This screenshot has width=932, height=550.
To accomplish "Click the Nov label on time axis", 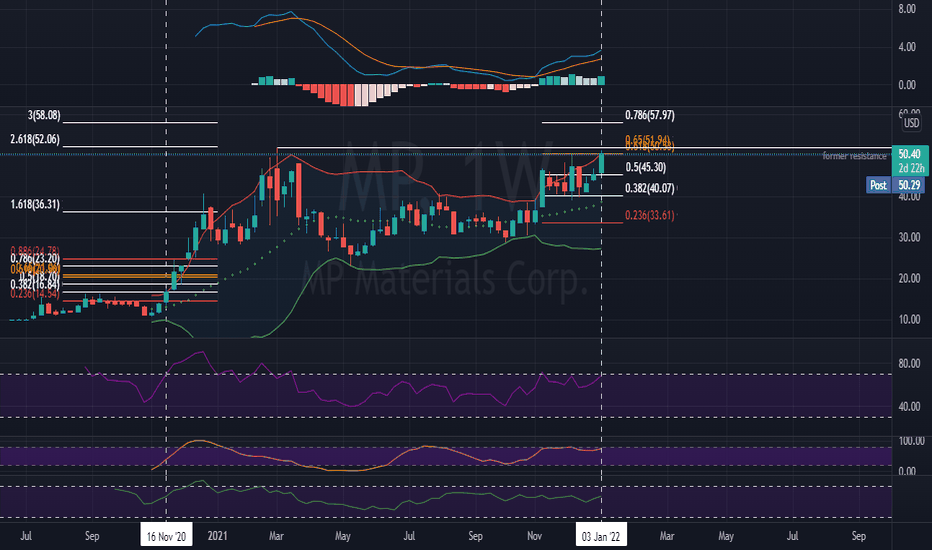I will pos(534,536).
